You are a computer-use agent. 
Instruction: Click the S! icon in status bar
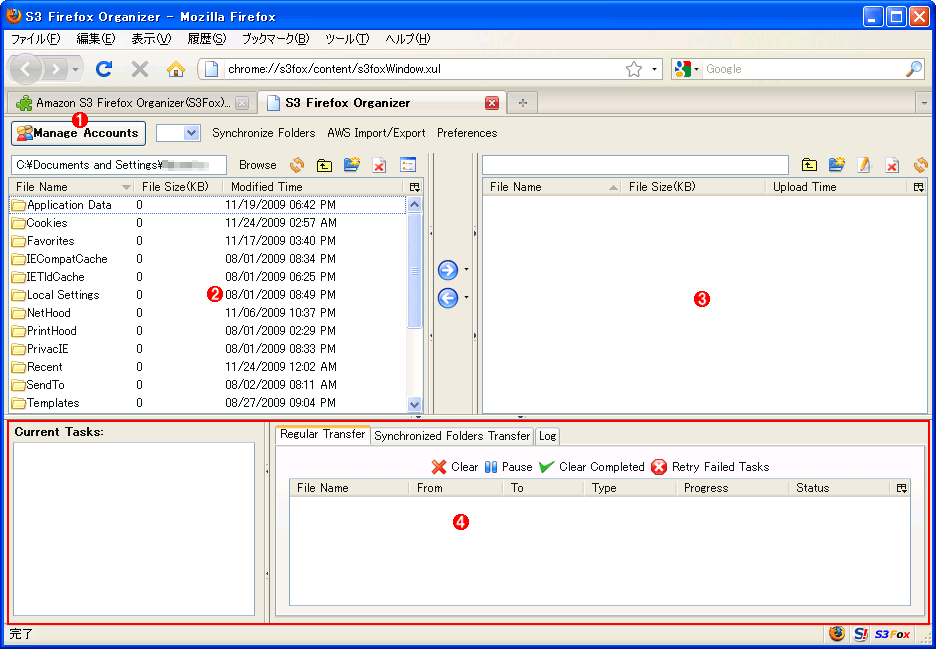tap(860, 634)
